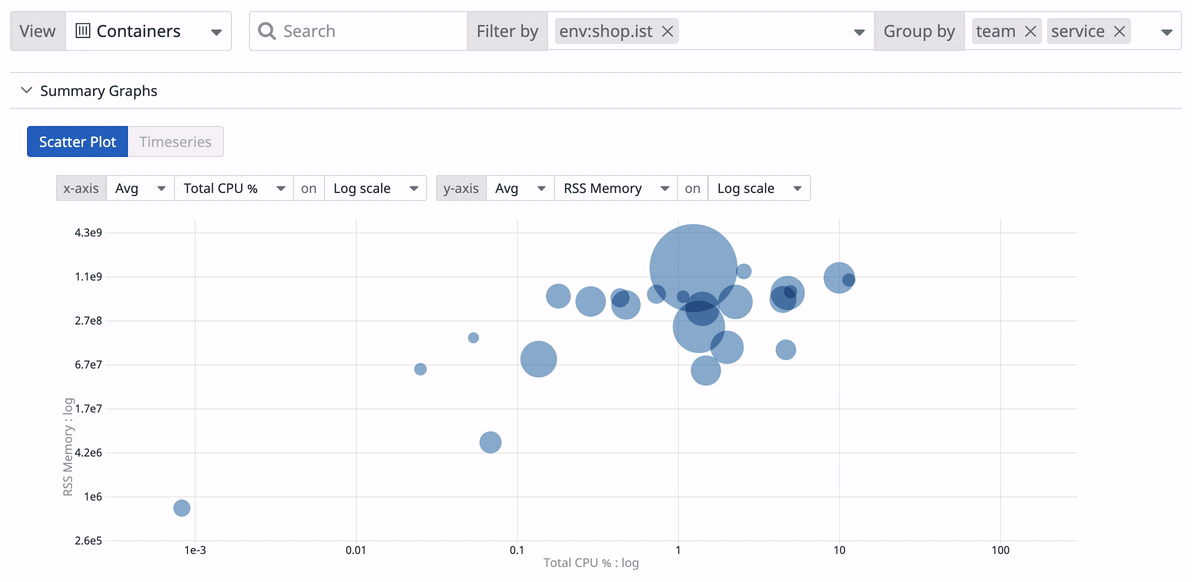Click the x-axis label button
This screenshot has width=1192, height=582.
[x=80, y=188]
